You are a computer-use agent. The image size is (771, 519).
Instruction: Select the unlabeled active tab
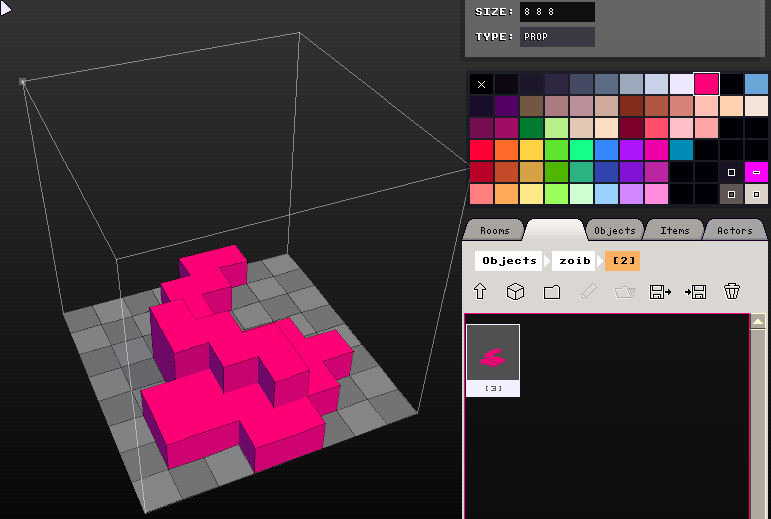555,230
